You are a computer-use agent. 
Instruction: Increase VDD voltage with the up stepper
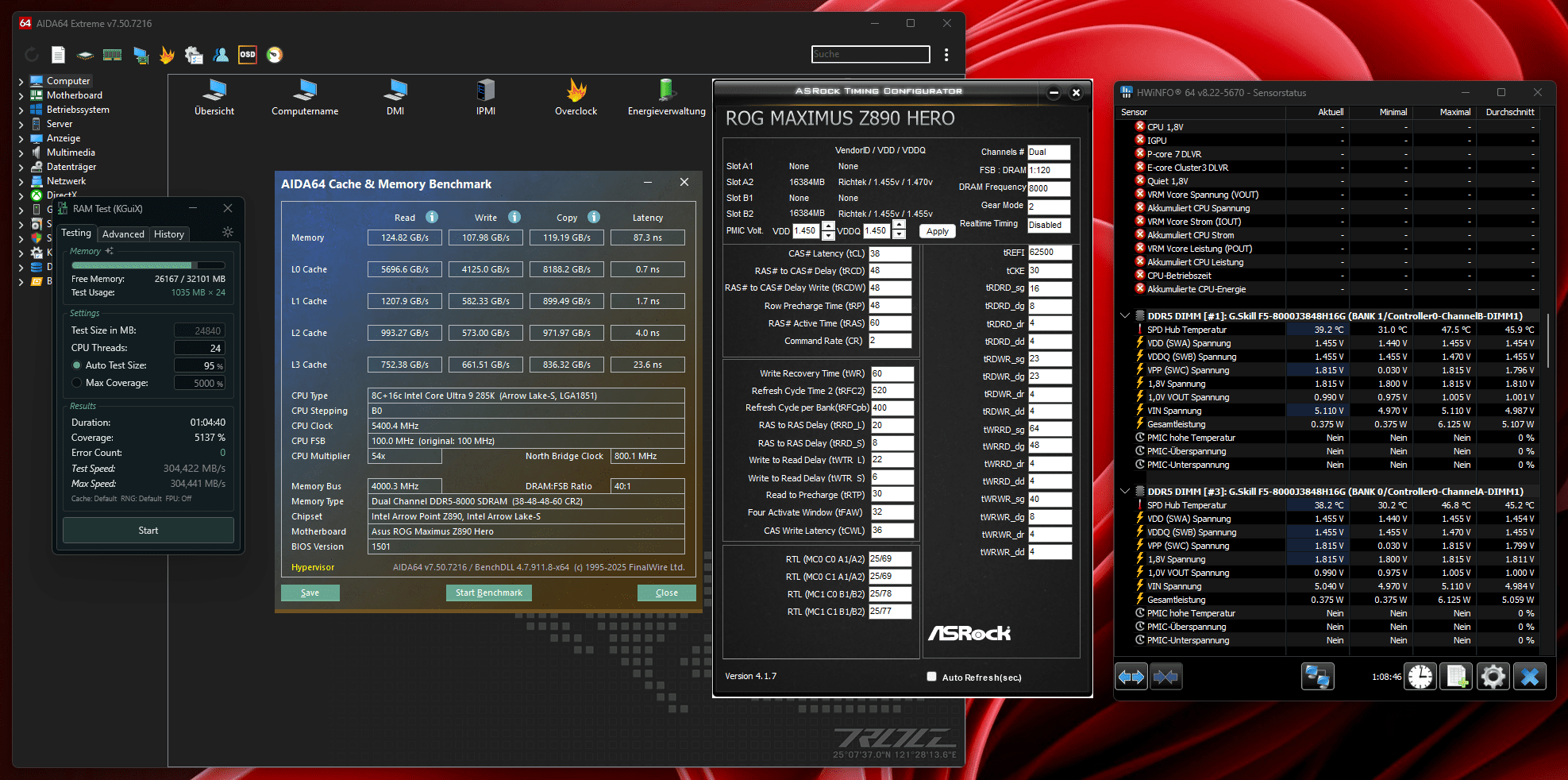828,226
